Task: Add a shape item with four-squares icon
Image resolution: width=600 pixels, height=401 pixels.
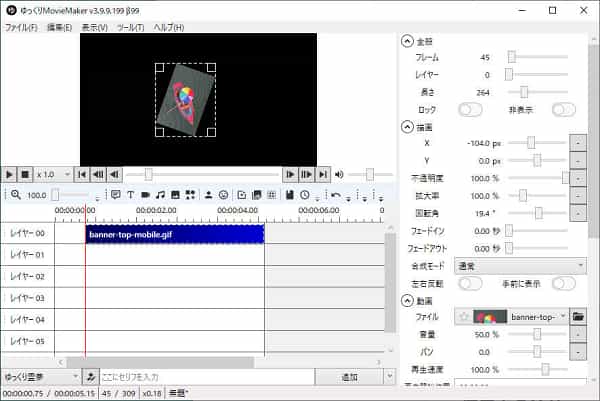Action: [x=190, y=195]
